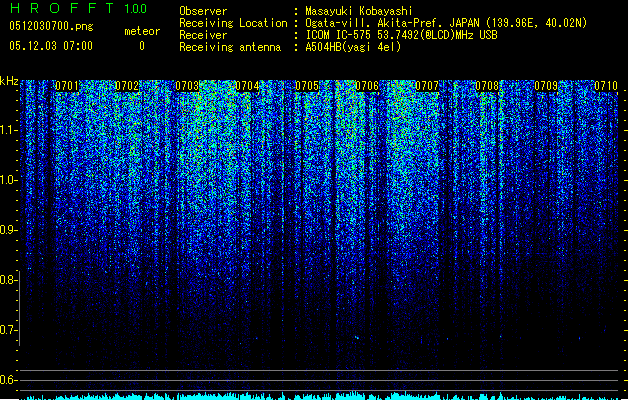Click the Observer field label
This screenshot has height=400, width=629.
(x=203, y=11)
